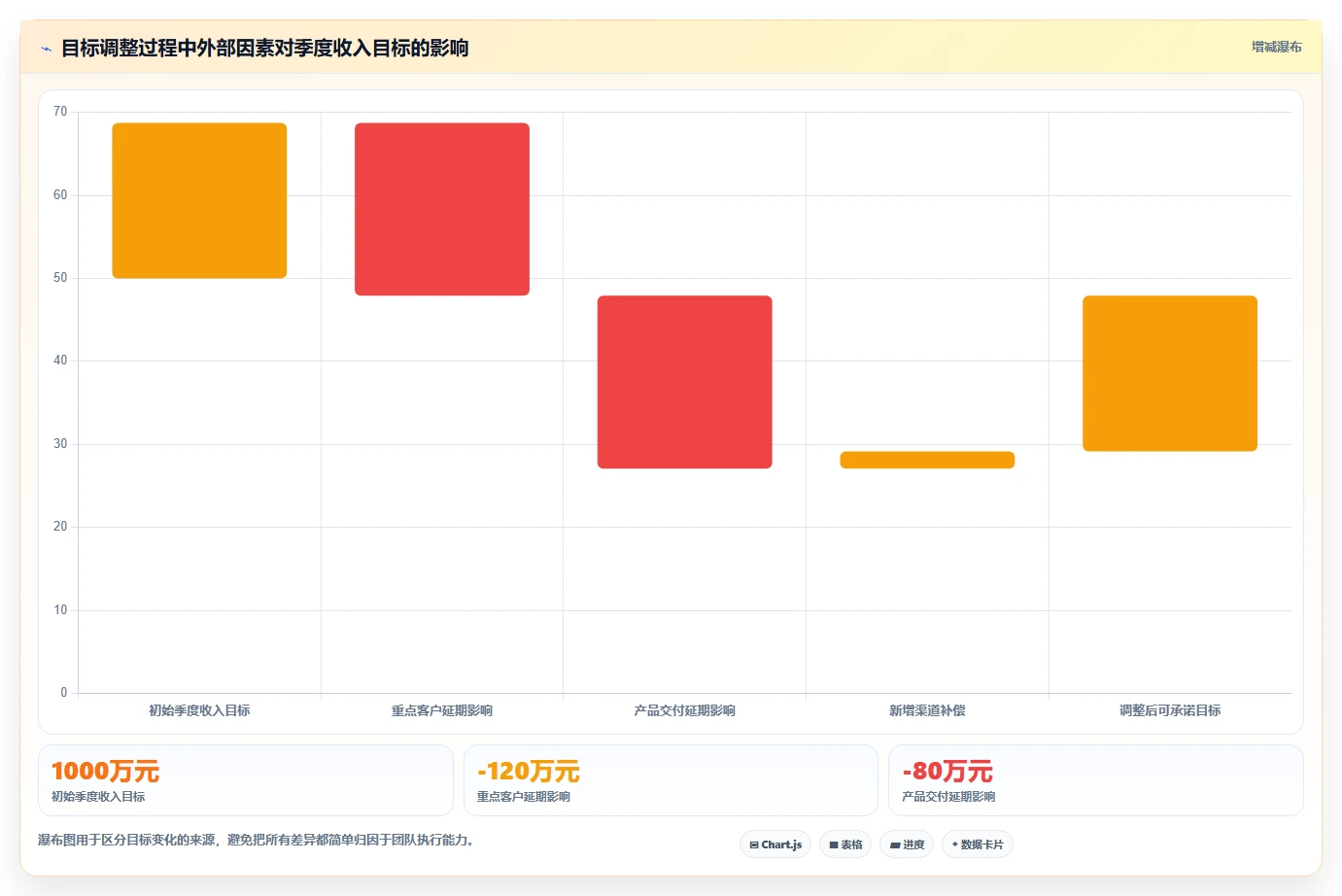1342x896 pixels.
Task: Open the -120万元 summary card
Action: click(671, 780)
